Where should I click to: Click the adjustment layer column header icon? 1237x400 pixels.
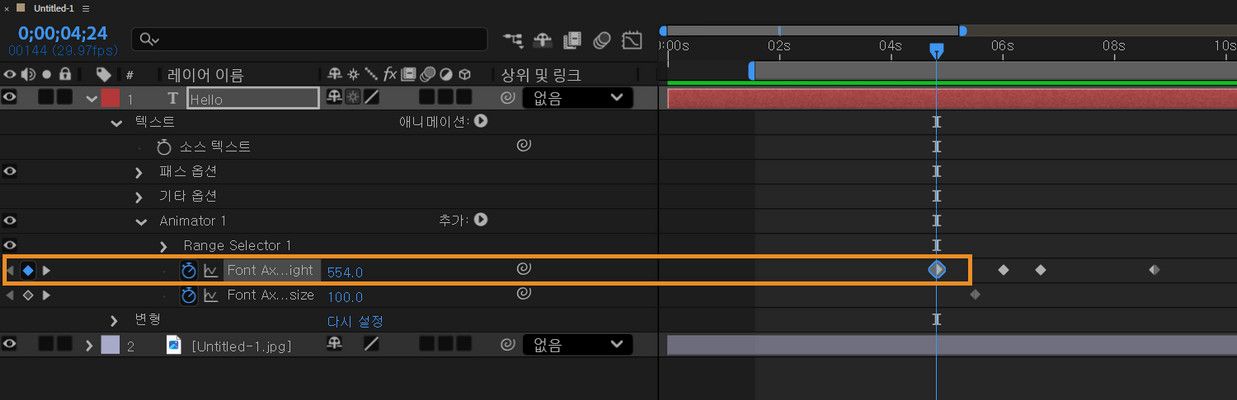[446, 75]
